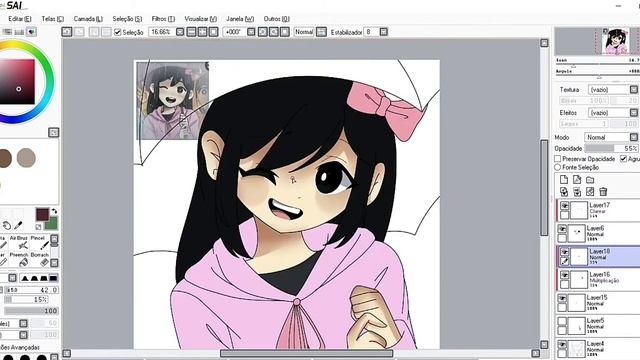
Task: Open swatch options below color wheel
Action: pos(53,132)
